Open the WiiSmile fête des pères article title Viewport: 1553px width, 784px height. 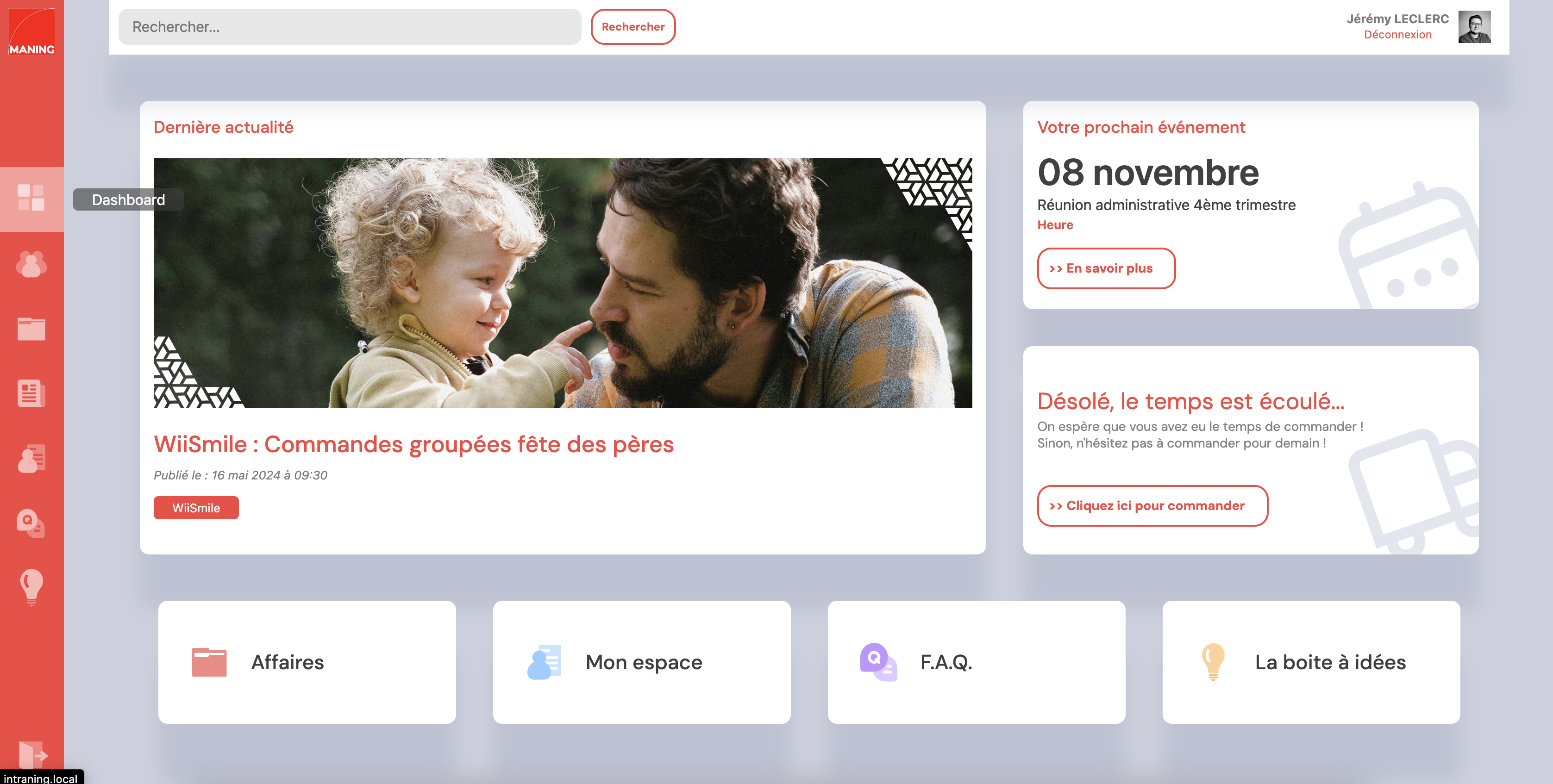[413, 444]
